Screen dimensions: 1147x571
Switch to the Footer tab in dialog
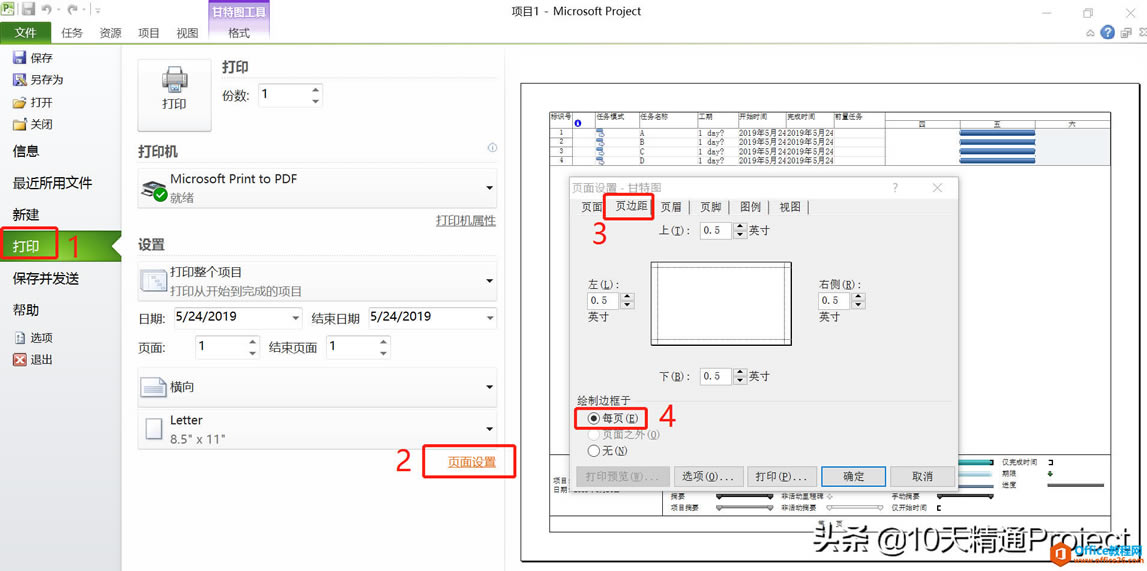click(x=710, y=207)
